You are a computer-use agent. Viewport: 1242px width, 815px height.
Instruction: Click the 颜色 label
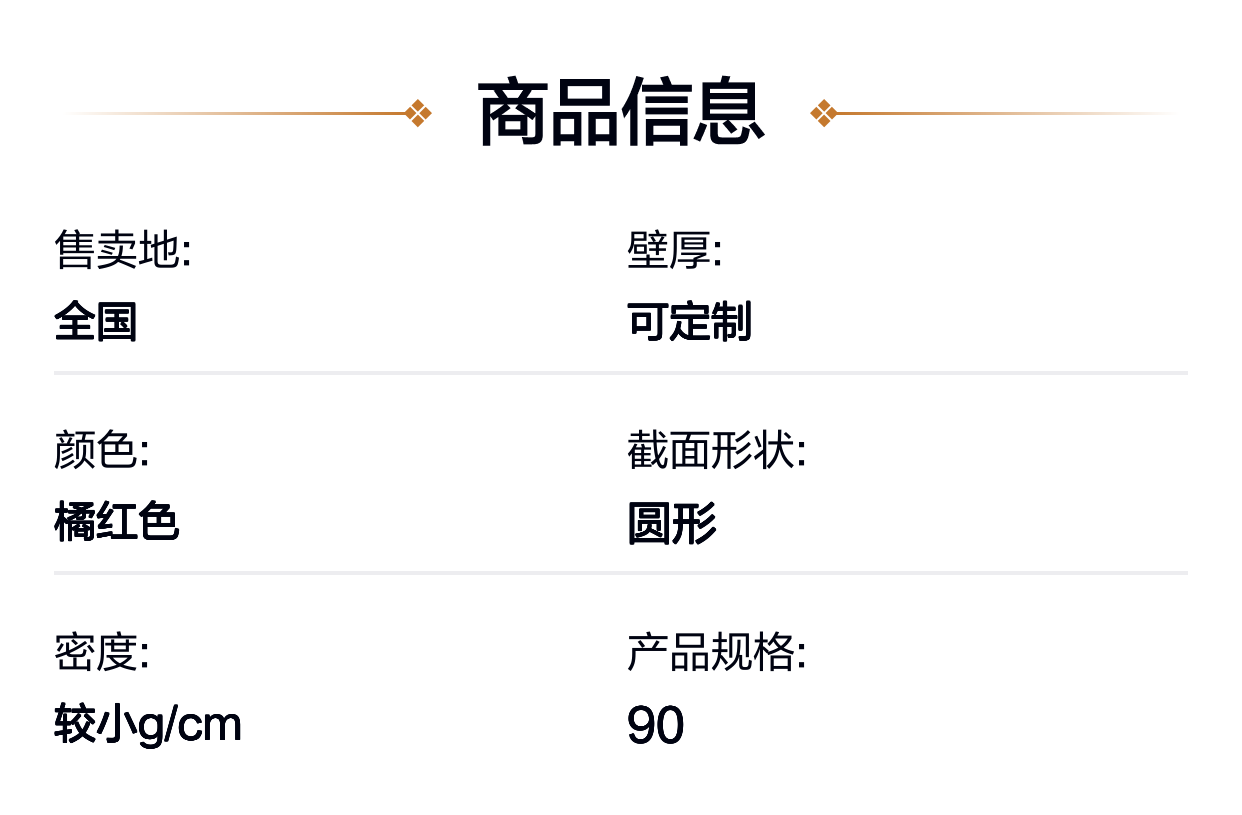101,450
